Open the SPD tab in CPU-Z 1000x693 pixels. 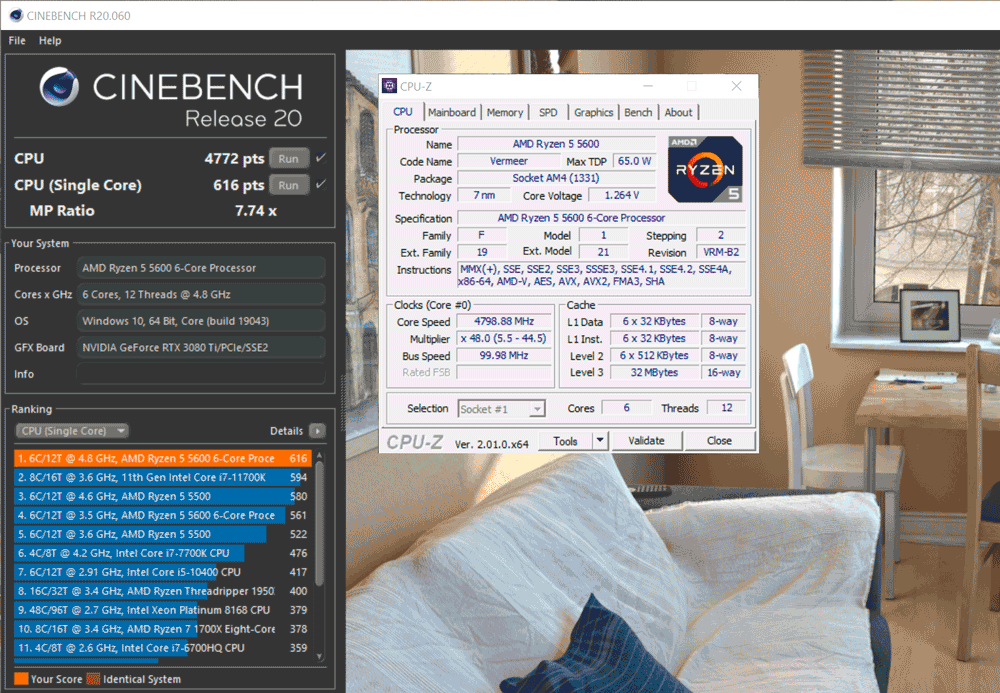pos(548,112)
